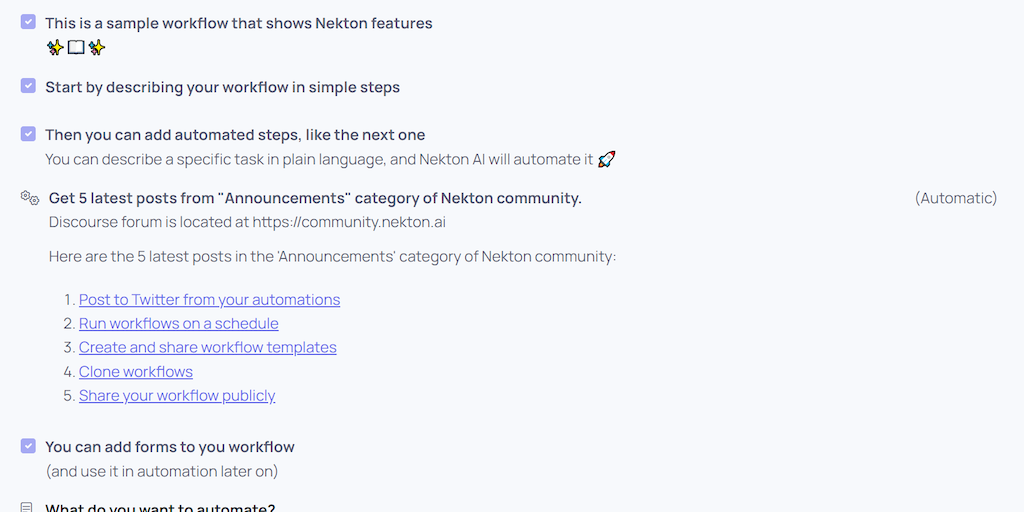The width and height of the screenshot is (1024, 512).
Task: Click "This is a sample workflow" step text
Action: [x=239, y=23]
